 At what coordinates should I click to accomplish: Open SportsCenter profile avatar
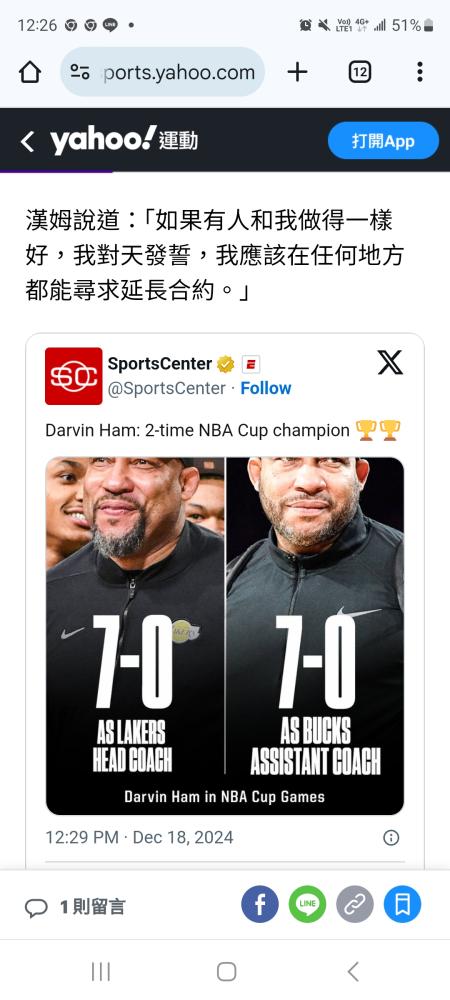73,376
